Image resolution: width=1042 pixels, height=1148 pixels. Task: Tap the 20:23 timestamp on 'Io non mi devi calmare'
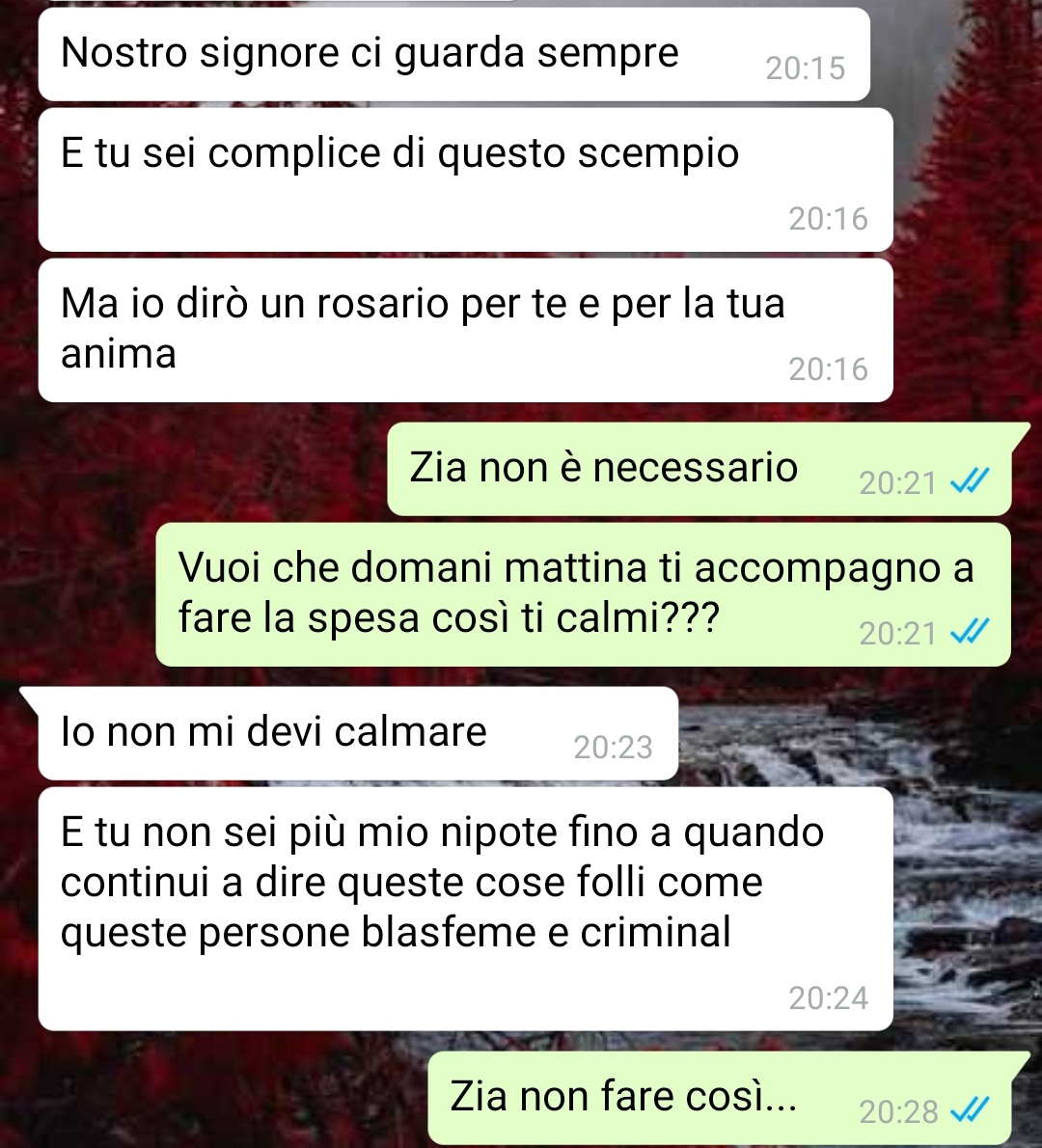point(613,748)
